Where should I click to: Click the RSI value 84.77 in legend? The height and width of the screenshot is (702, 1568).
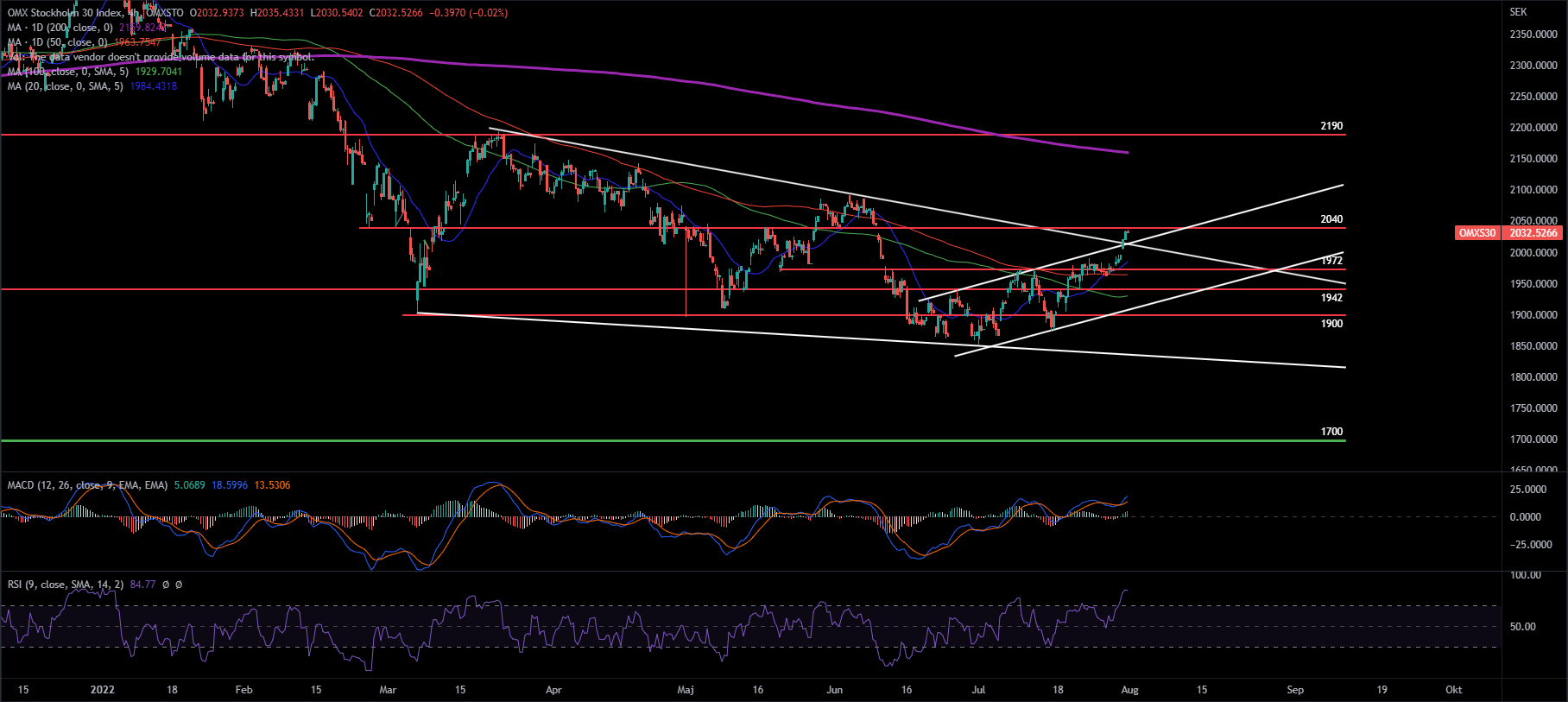(x=142, y=585)
